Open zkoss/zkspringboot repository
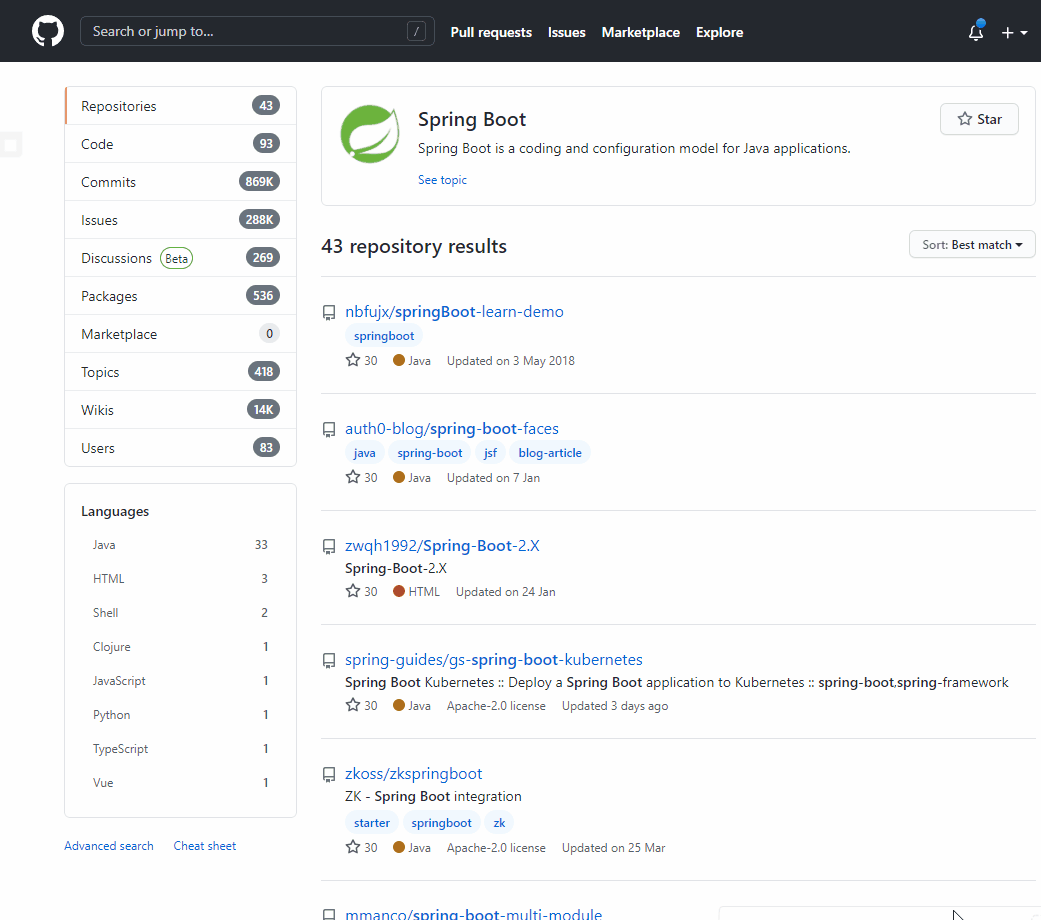1041x920 pixels. [x=414, y=774]
